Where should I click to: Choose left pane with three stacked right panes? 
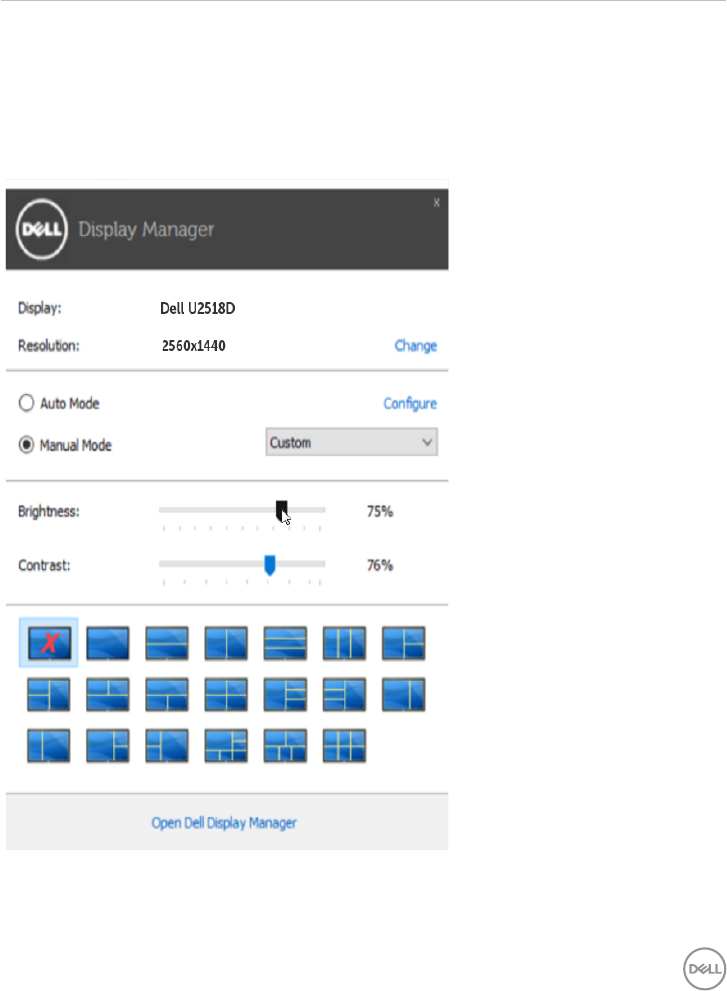click(285, 695)
